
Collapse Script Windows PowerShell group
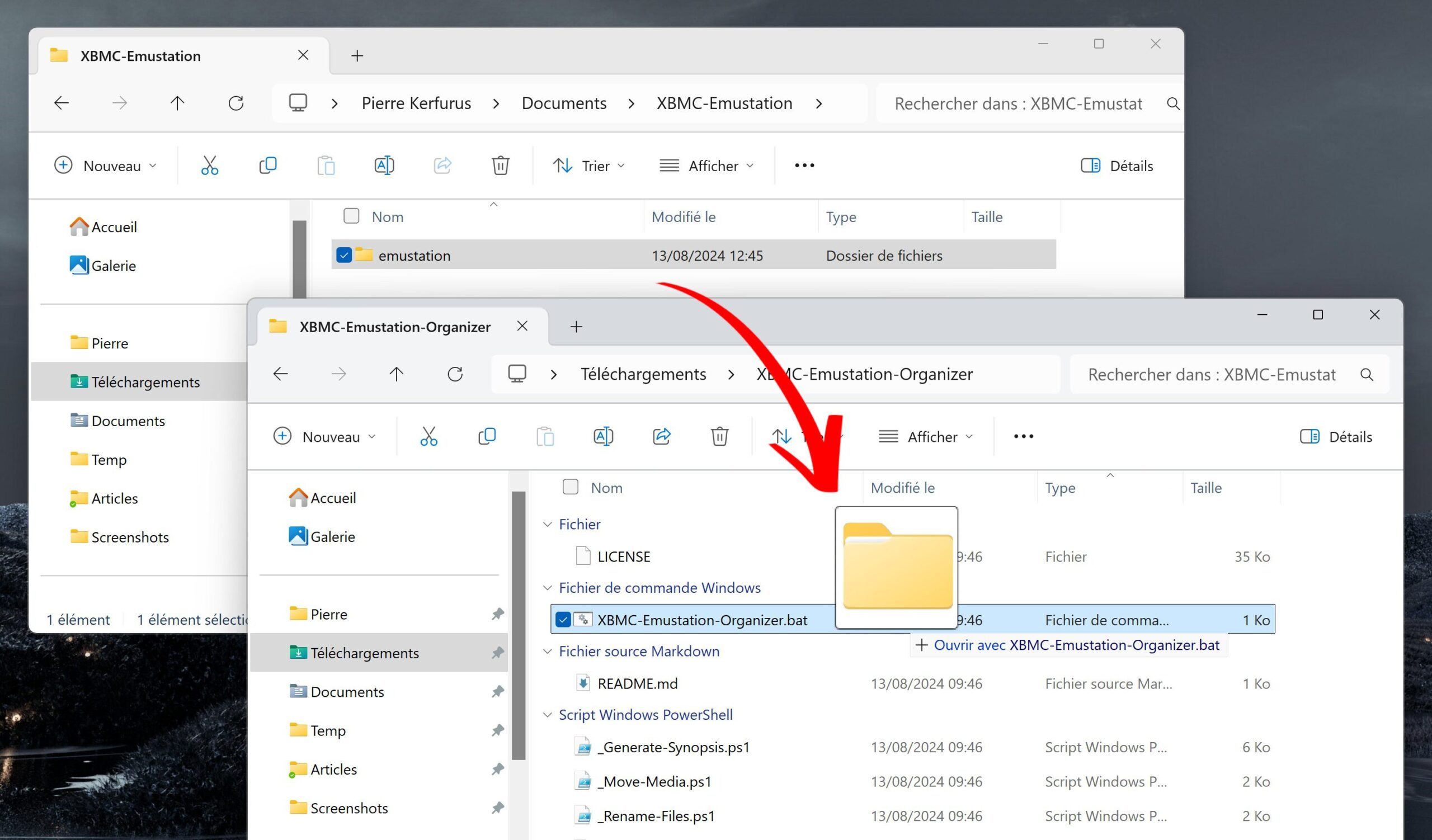pos(547,715)
